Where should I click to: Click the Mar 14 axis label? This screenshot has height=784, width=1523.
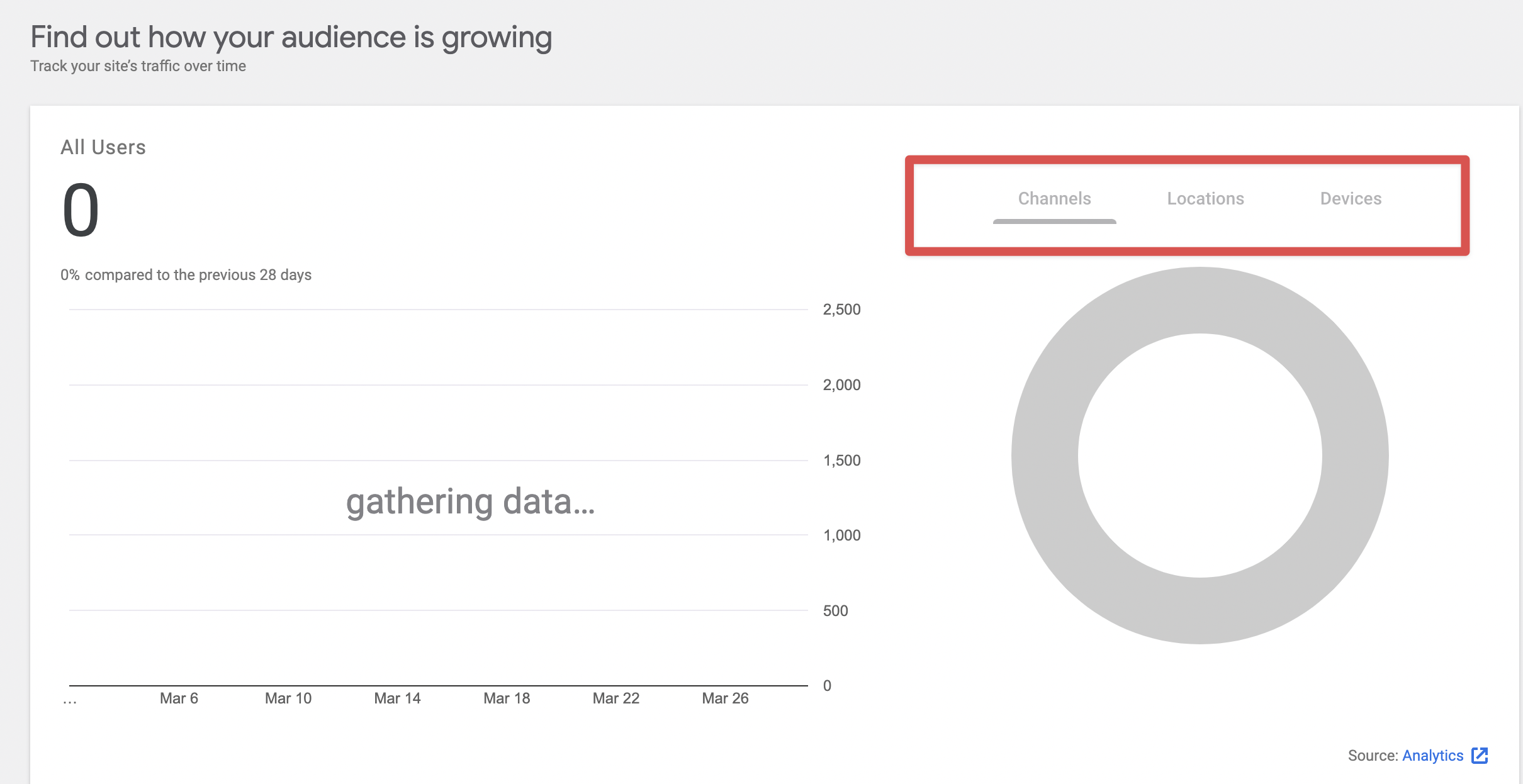click(x=397, y=698)
